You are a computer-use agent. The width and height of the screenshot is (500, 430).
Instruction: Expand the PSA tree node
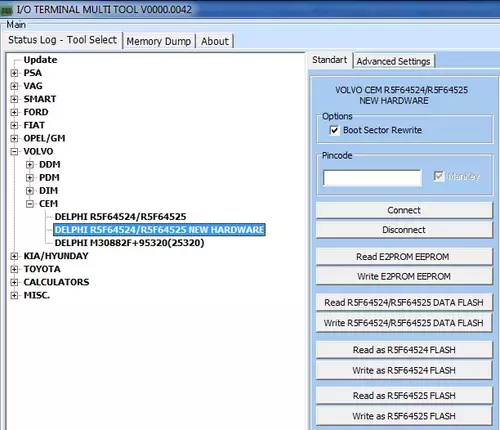(14, 73)
